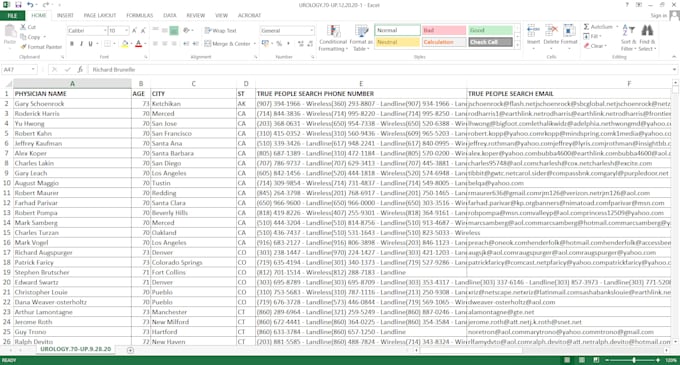Increase indent icon

click(196, 44)
